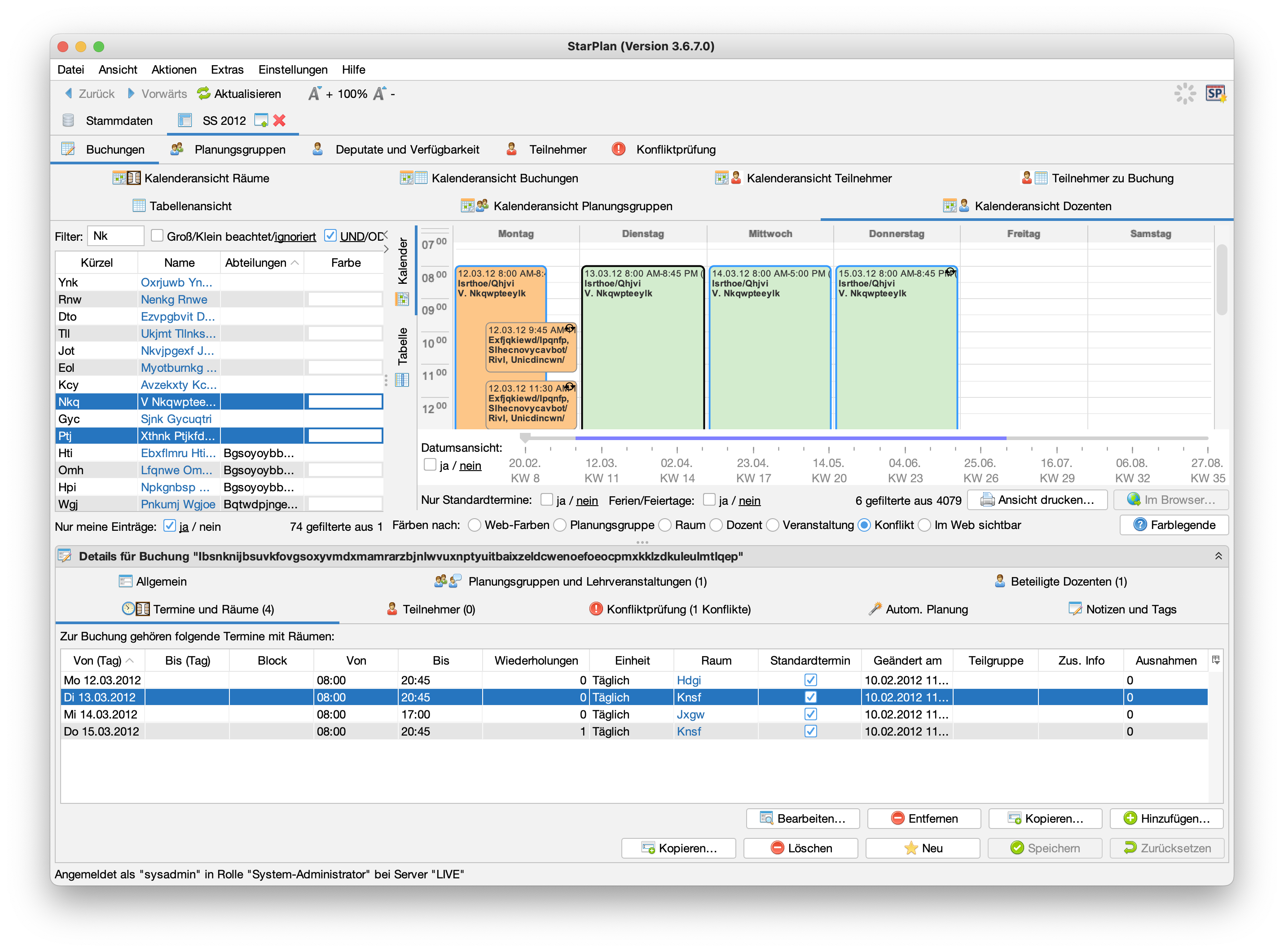This screenshot has width=1284, height=952.
Task: Click the Tabelle view icon in sidebar
Action: point(402,380)
